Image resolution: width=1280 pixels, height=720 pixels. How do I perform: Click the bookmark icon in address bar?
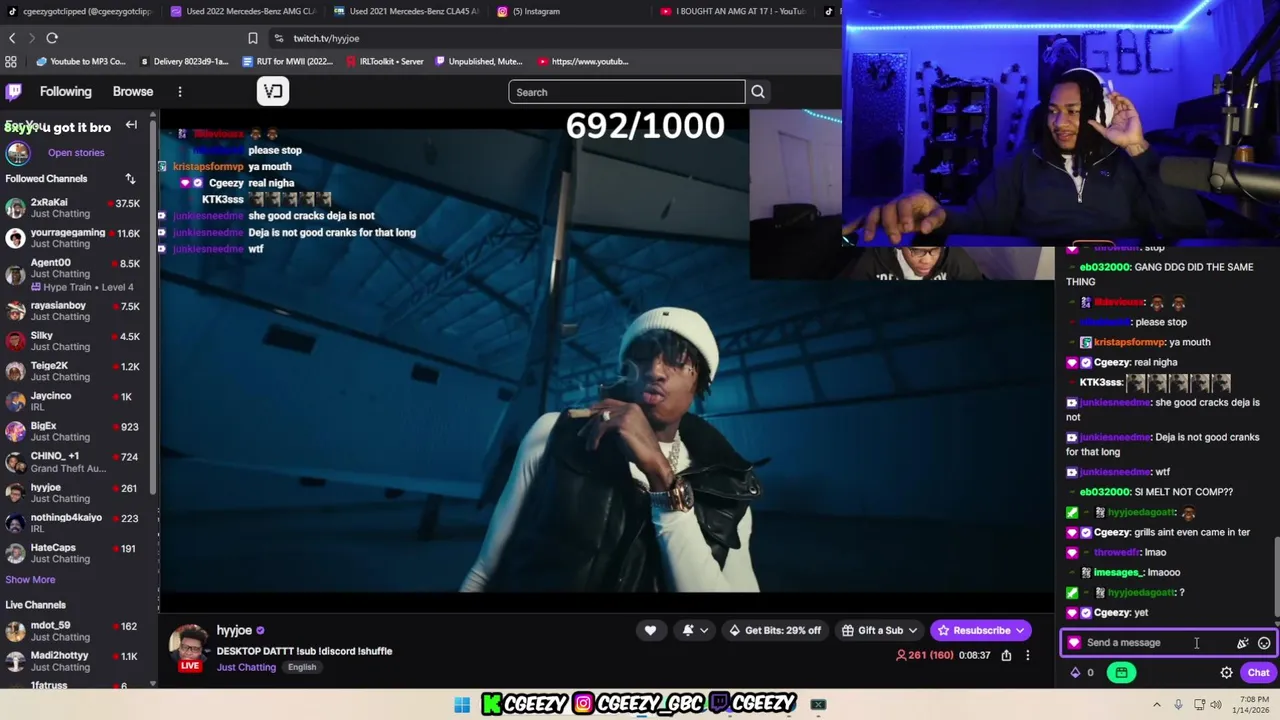(x=253, y=38)
